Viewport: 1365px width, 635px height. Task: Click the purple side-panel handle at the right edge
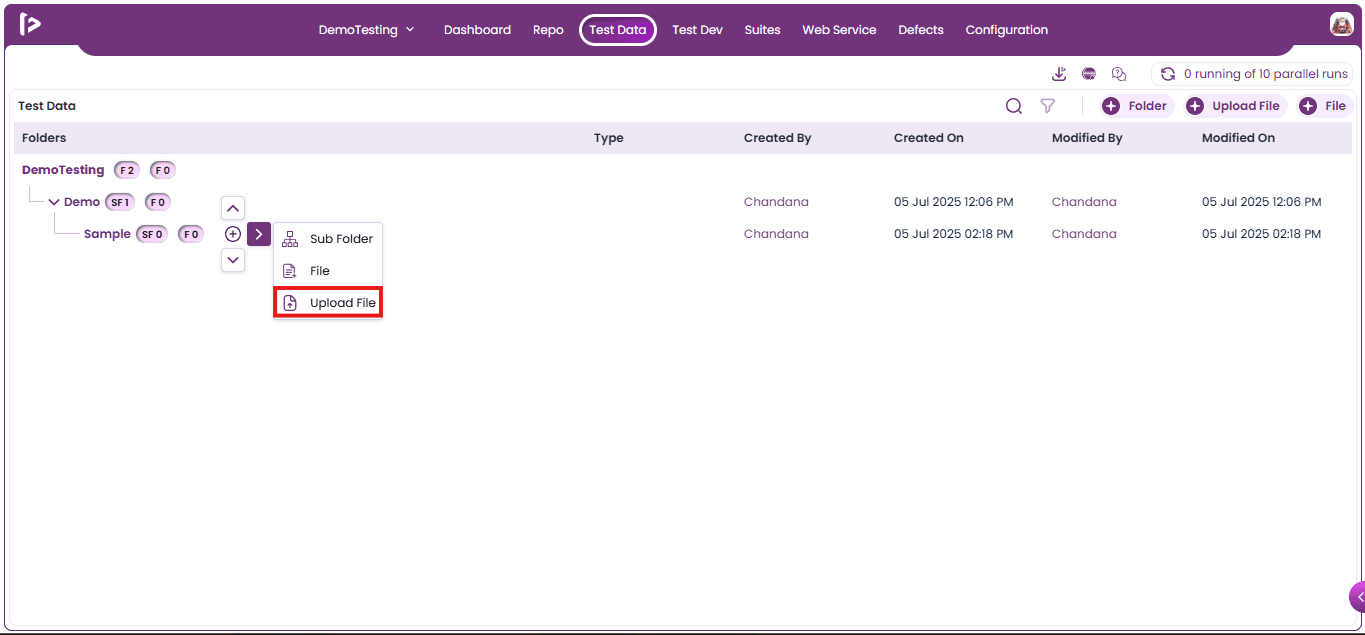[1358, 597]
